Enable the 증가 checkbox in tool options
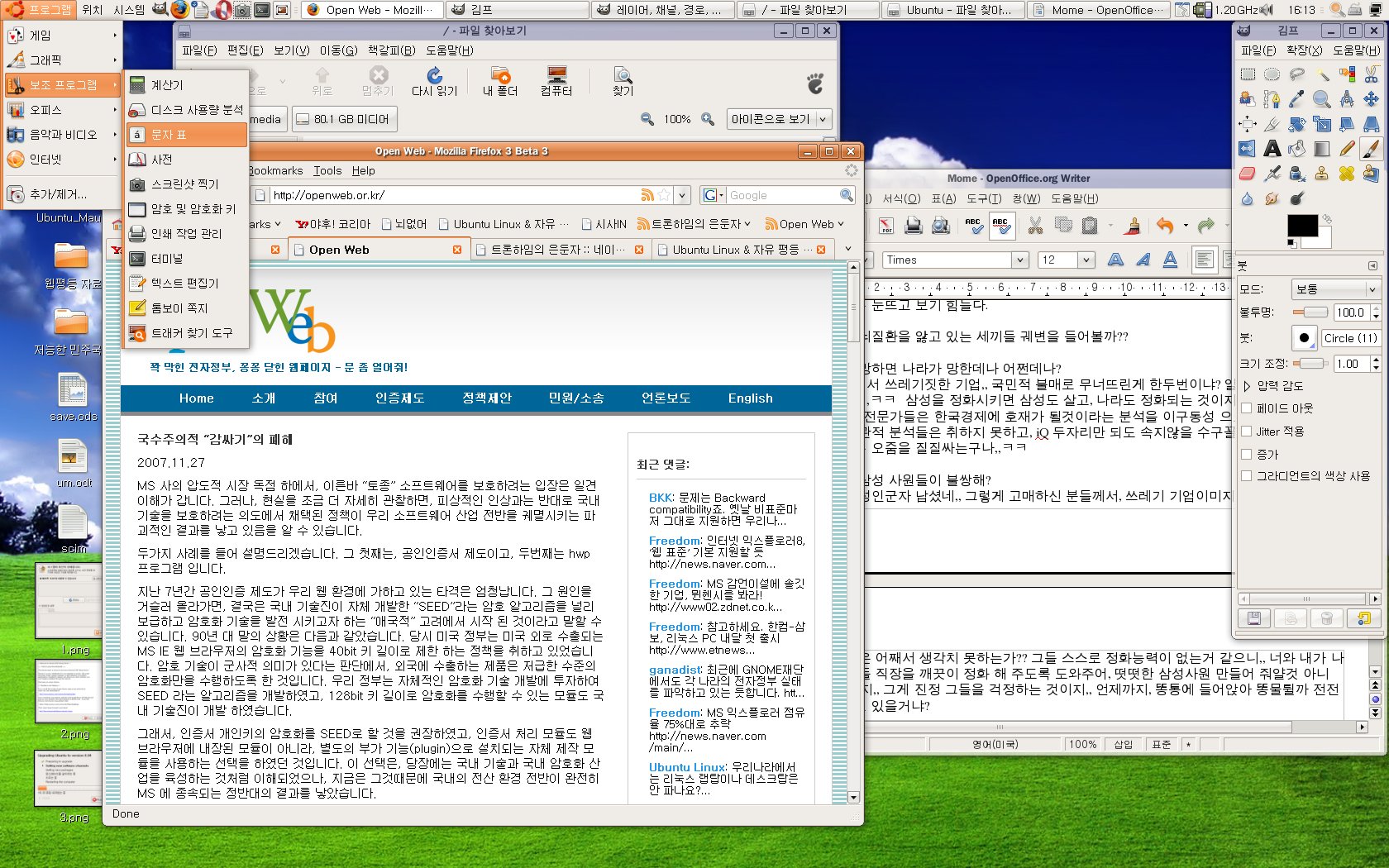1389x868 pixels. [1247, 454]
